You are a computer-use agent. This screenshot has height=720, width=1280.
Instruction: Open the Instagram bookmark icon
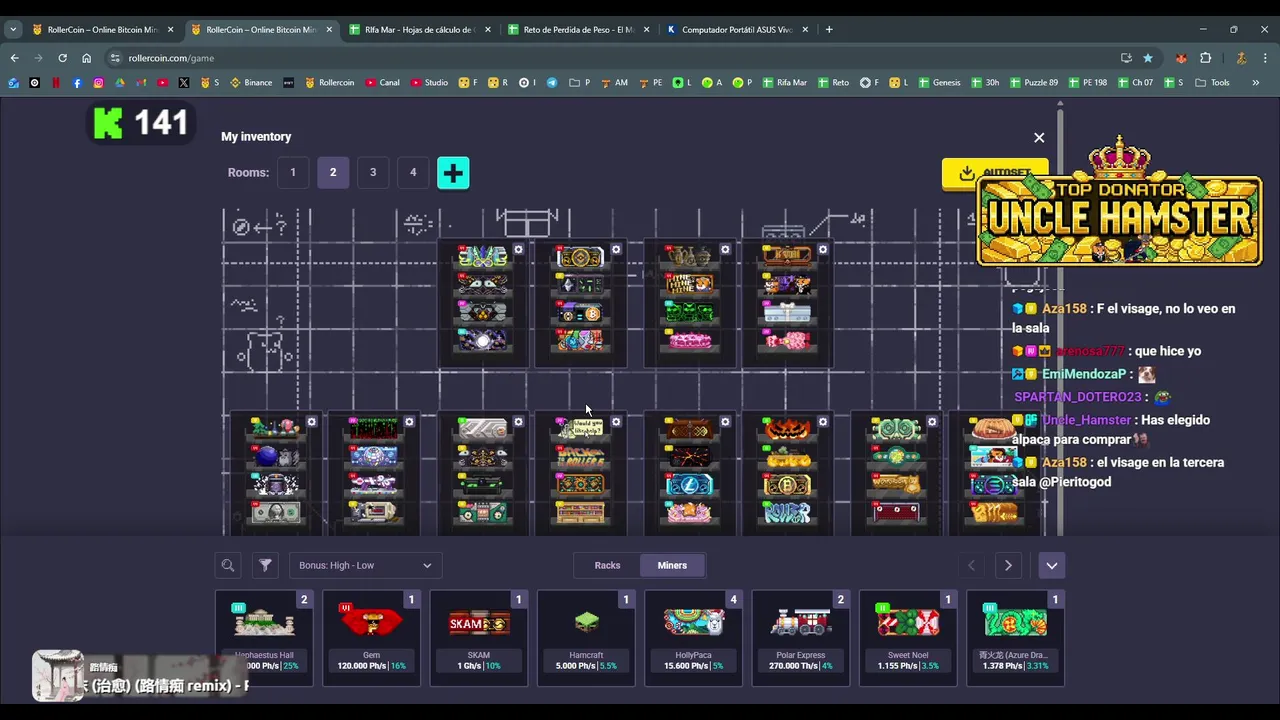(x=98, y=82)
